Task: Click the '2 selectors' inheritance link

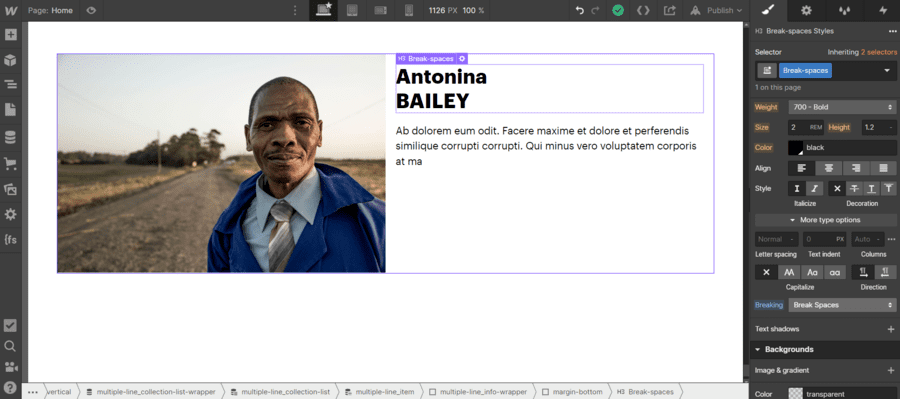Action: (878, 52)
